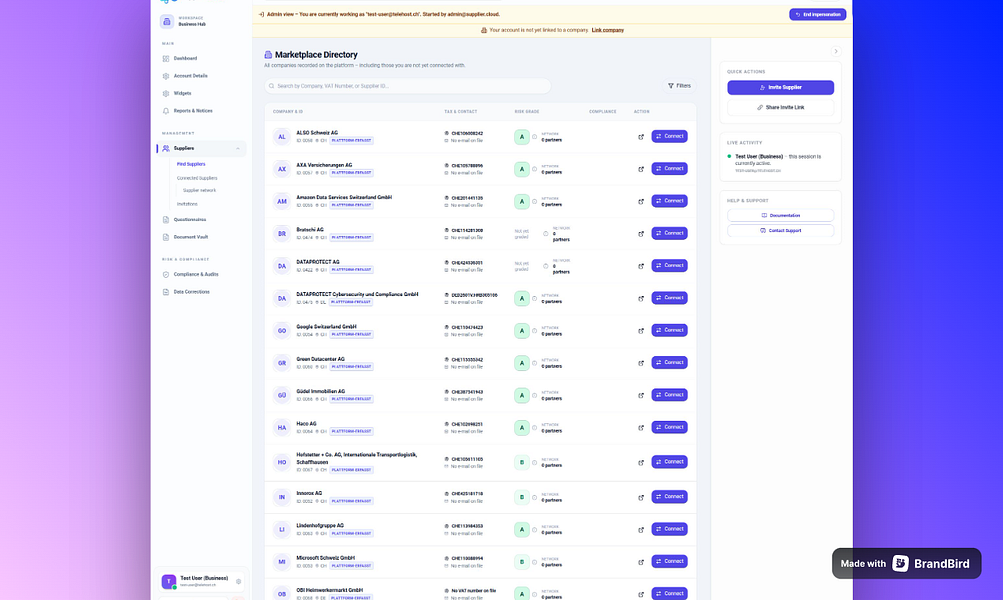Click the Reports & Notices bell icon
This screenshot has width=1003, height=600.
tap(166, 111)
